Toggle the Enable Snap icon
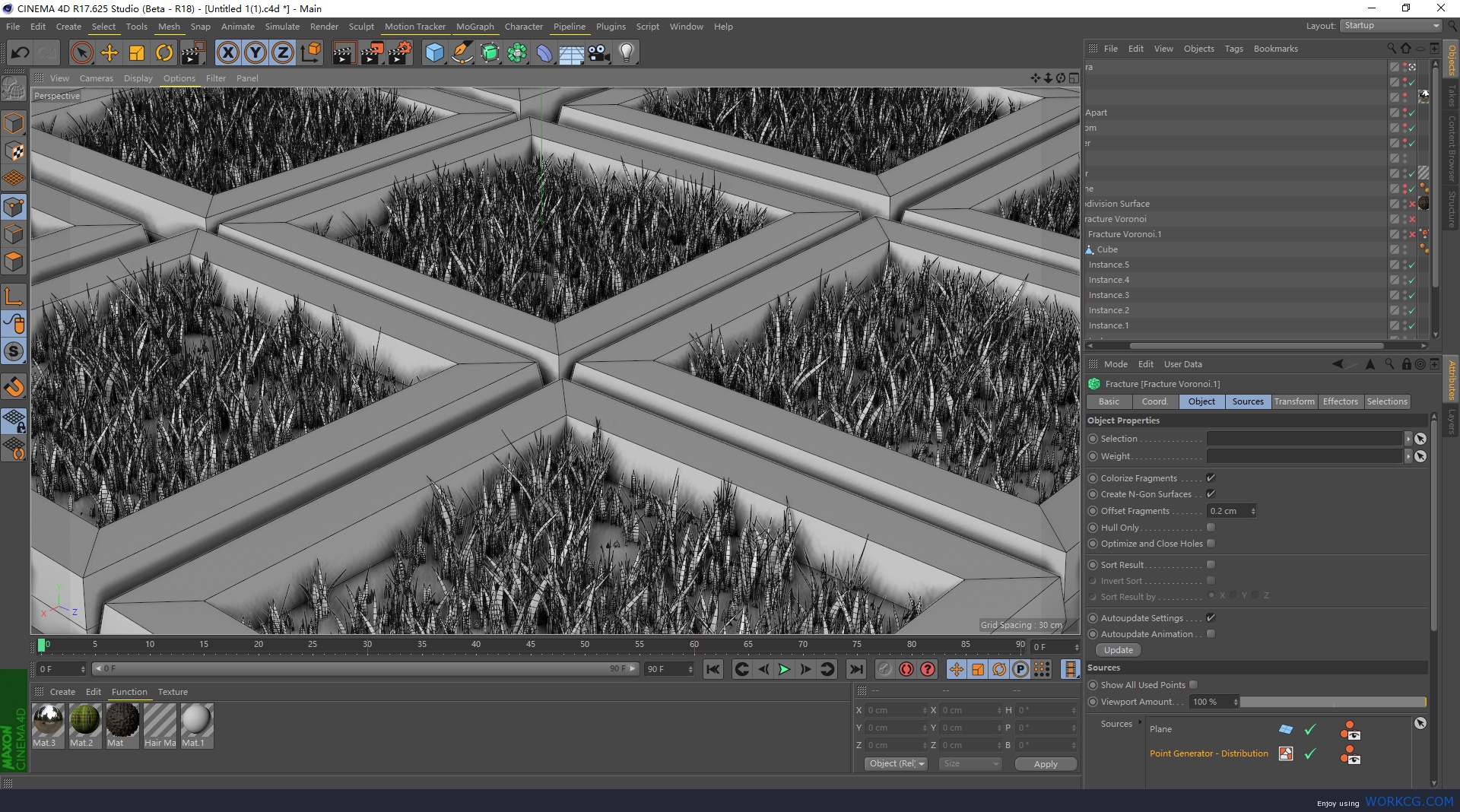 coord(14,387)
